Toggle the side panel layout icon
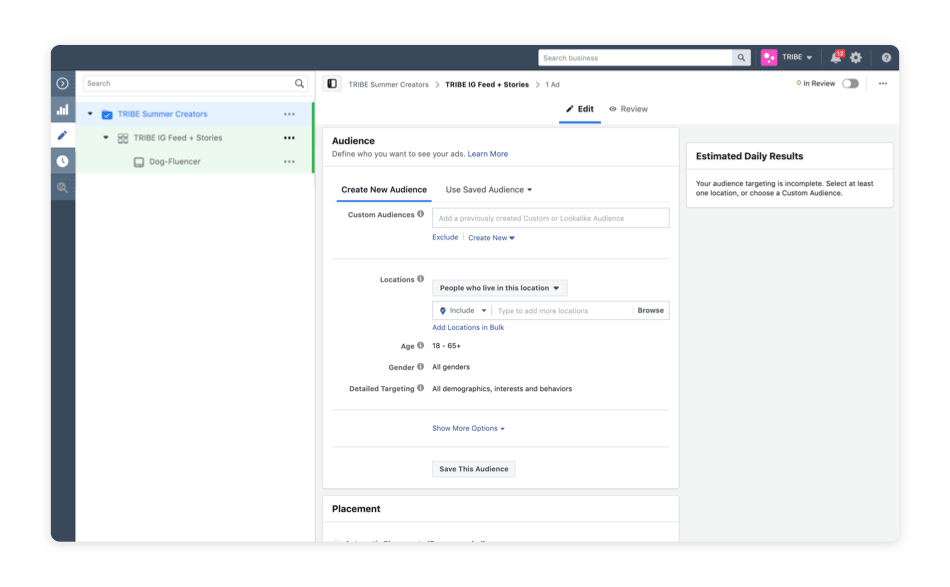The height and width of the screenshot is (587, 950). point(333,84)
